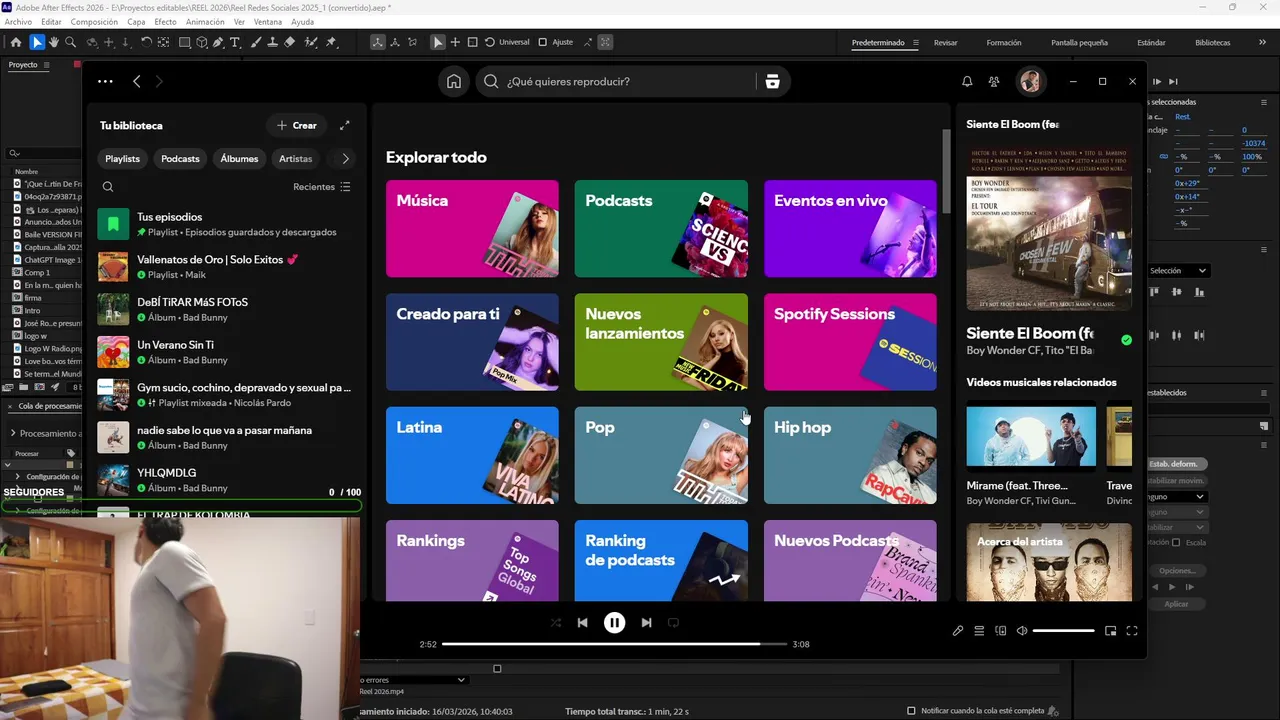Show more After Effects workspaces chevron
This screenshot has height=720, width=1280.
(1263, 42)
